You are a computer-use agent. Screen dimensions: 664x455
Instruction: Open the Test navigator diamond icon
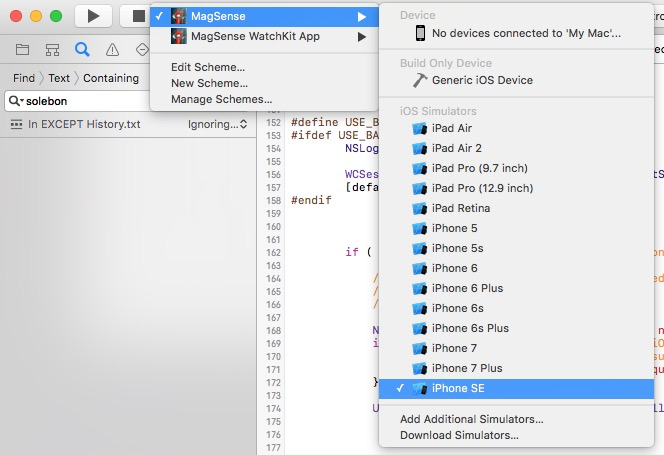(142, 50)
